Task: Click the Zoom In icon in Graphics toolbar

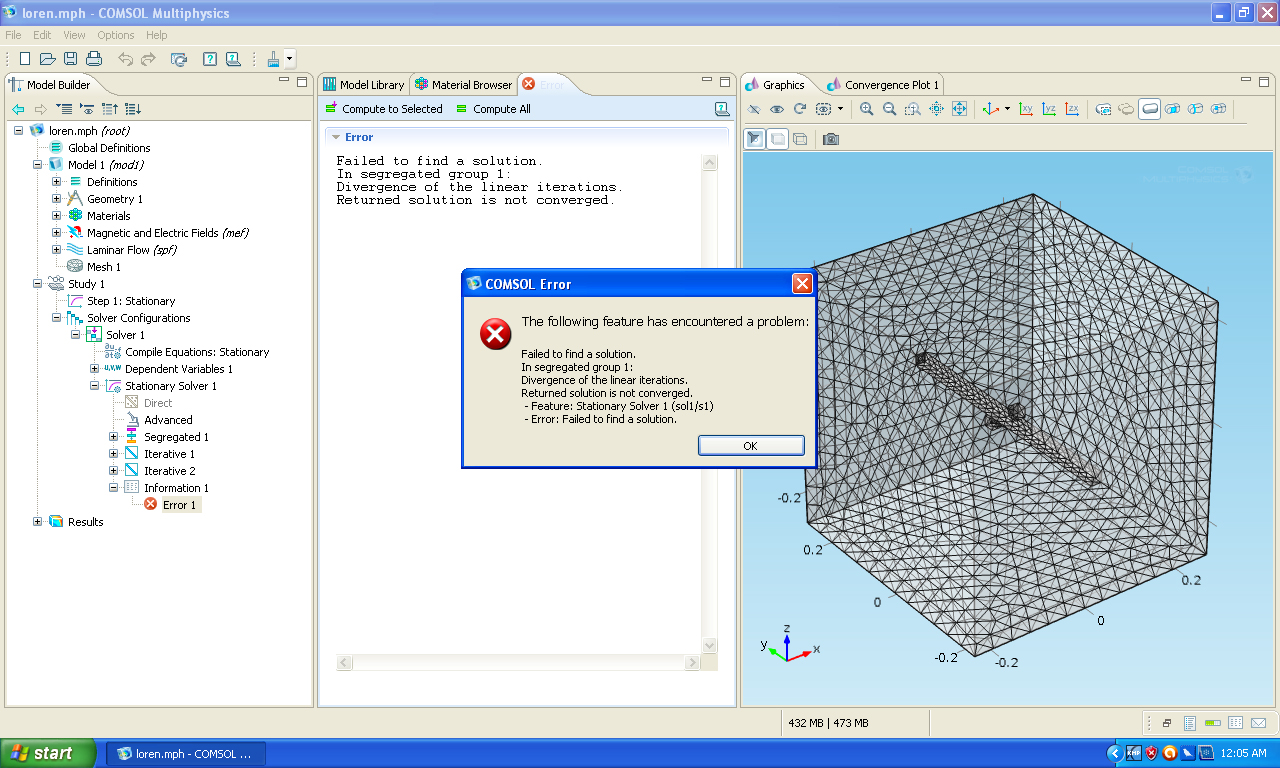Action: [867, 109]
